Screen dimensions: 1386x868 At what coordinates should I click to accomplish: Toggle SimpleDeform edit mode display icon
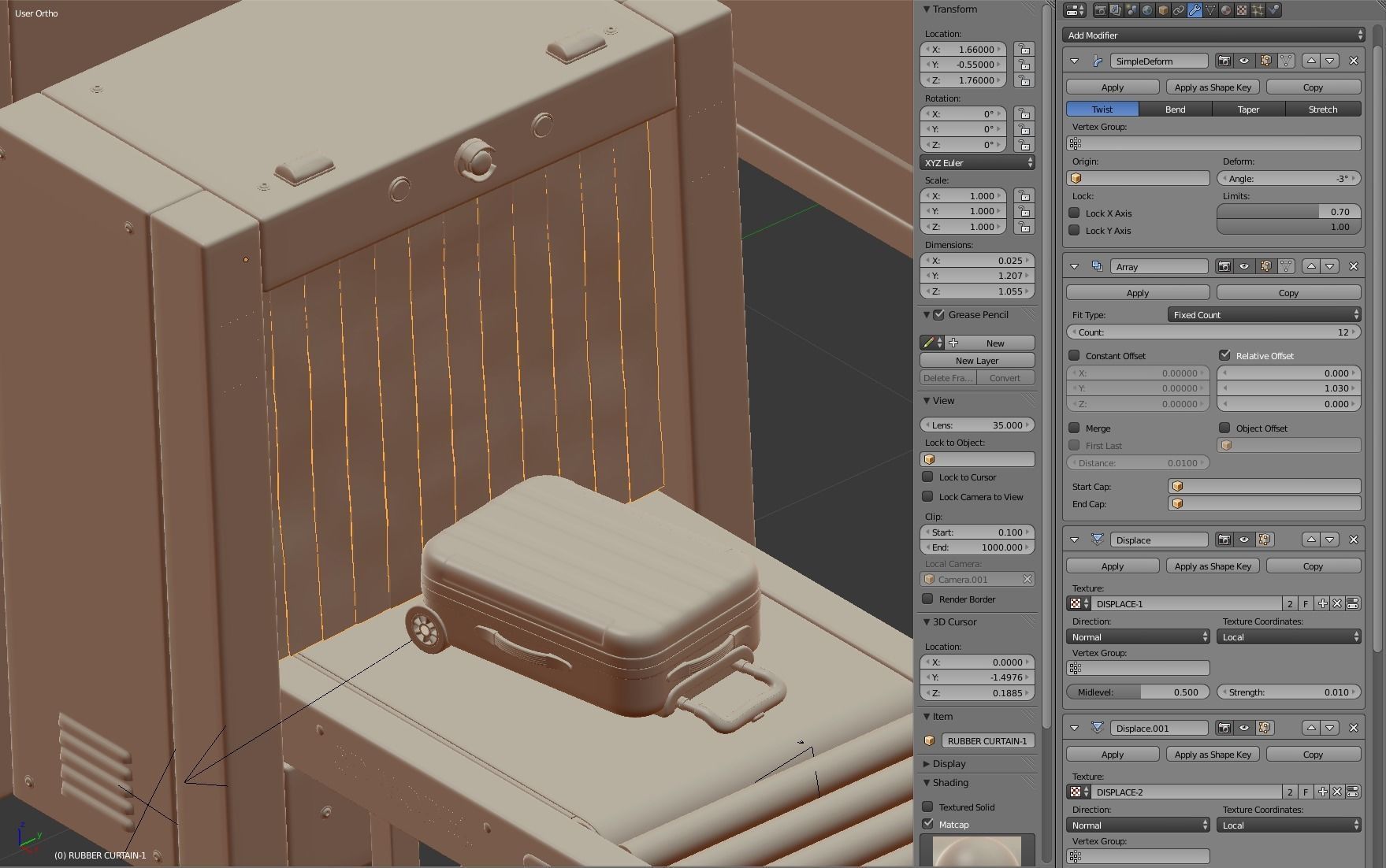tap(1265, 61)
